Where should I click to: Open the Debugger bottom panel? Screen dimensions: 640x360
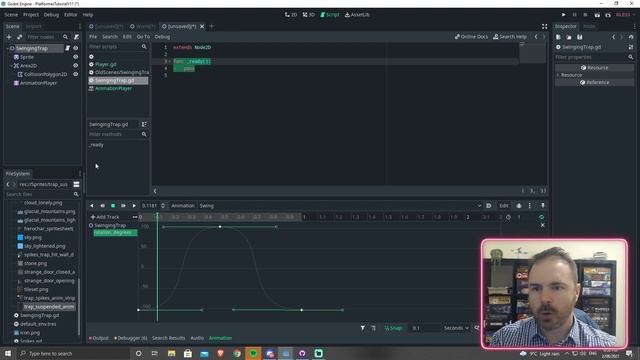pos(131,338)
